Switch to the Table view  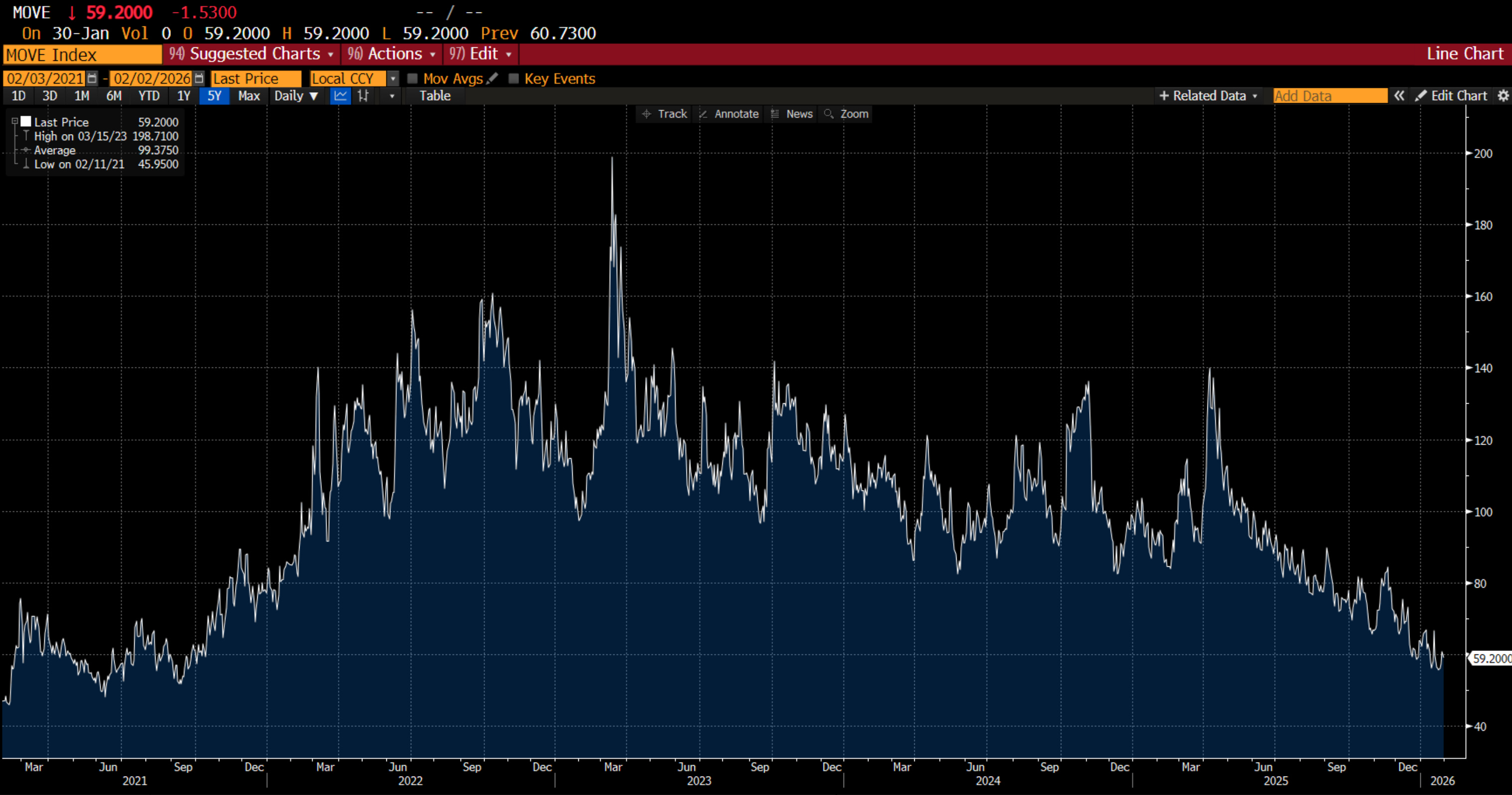point(434,96)
